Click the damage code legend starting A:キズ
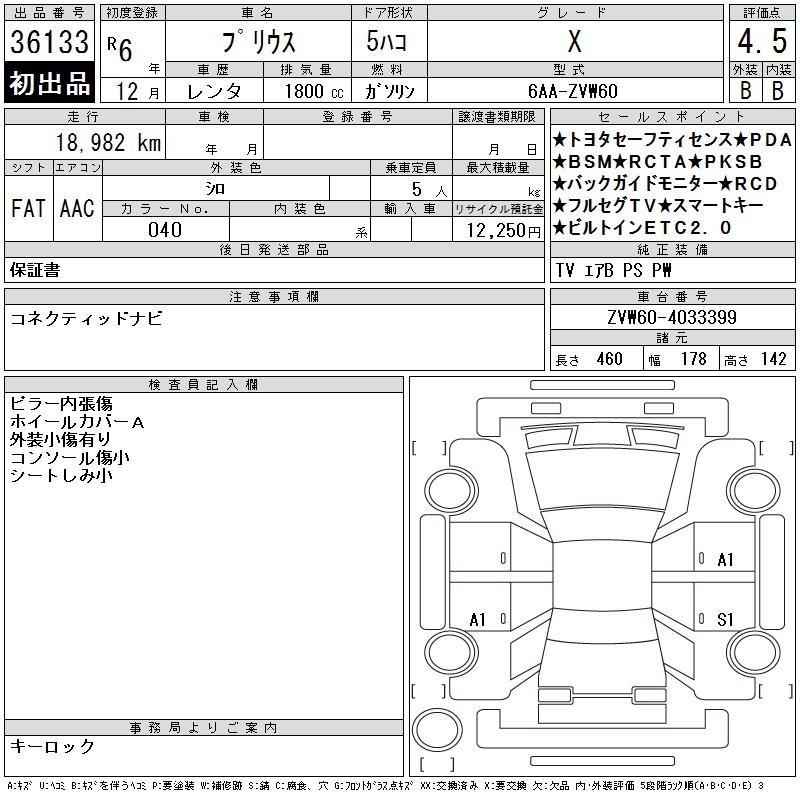 coord(385,786)
